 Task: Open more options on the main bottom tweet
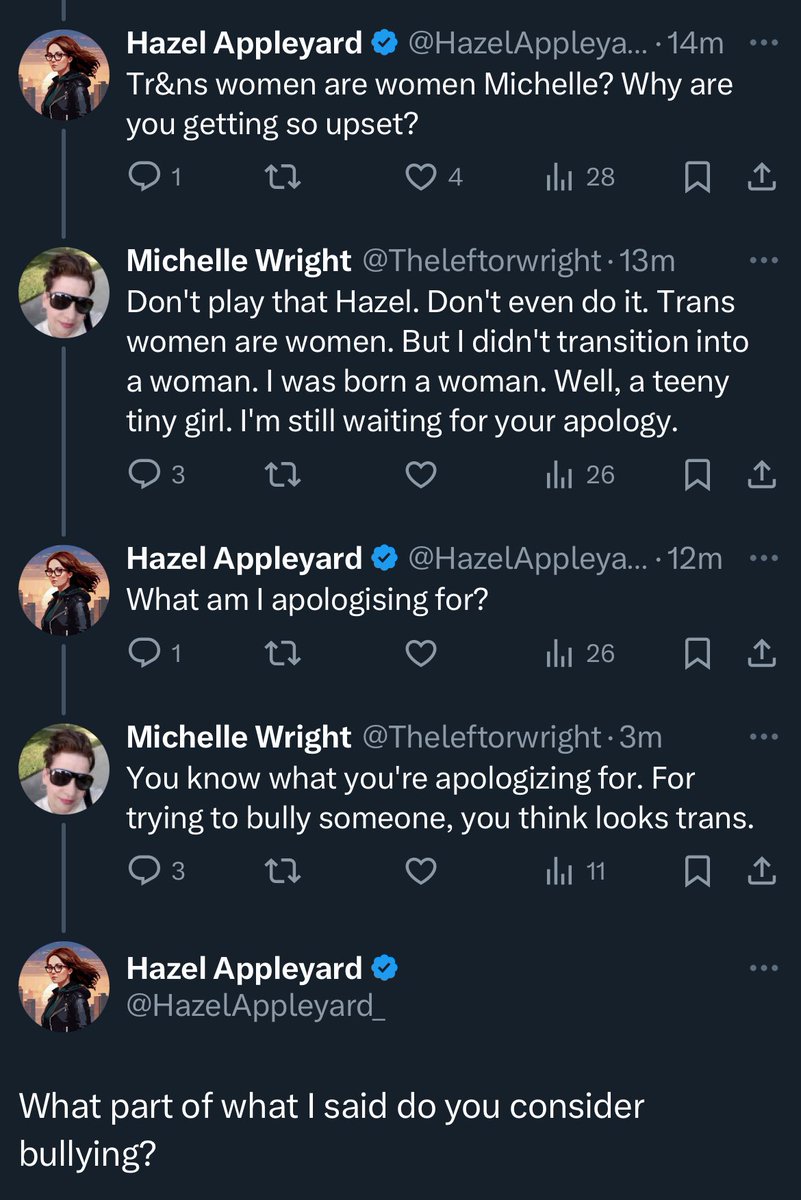pos(763,968)
